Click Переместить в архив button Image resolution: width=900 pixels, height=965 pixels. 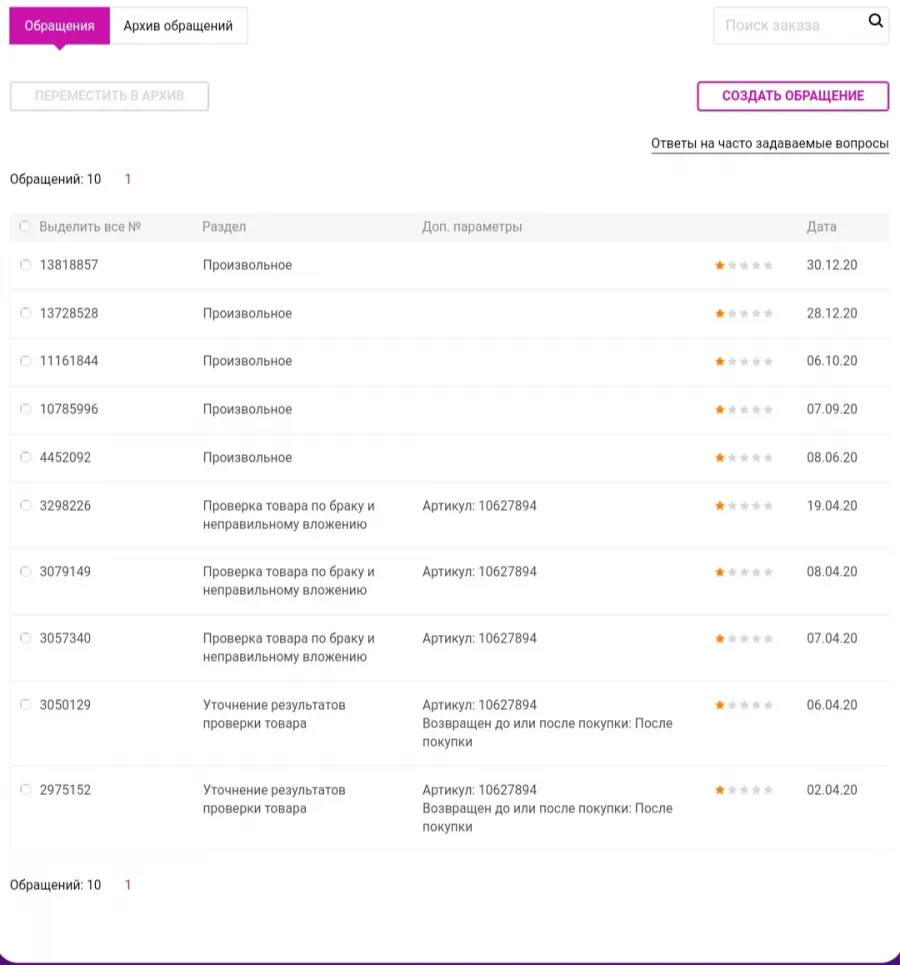coord(109,96)
